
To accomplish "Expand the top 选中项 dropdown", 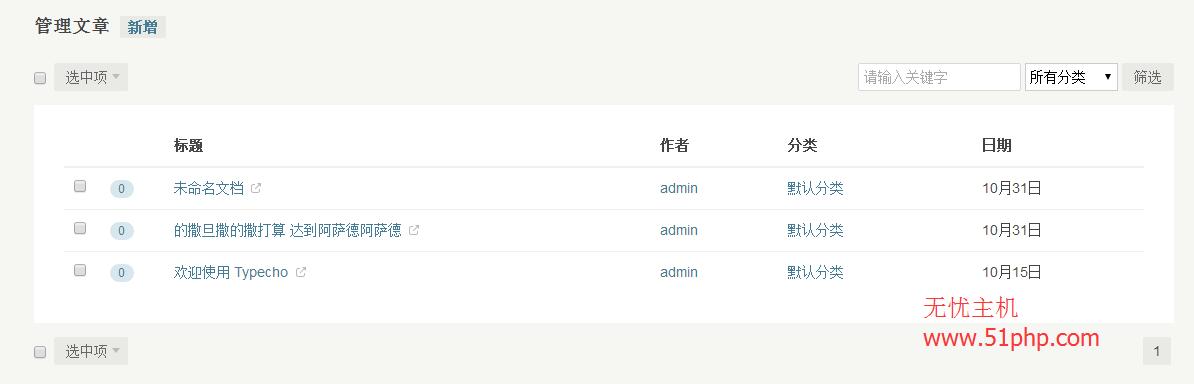I will [x=91, y=77].
